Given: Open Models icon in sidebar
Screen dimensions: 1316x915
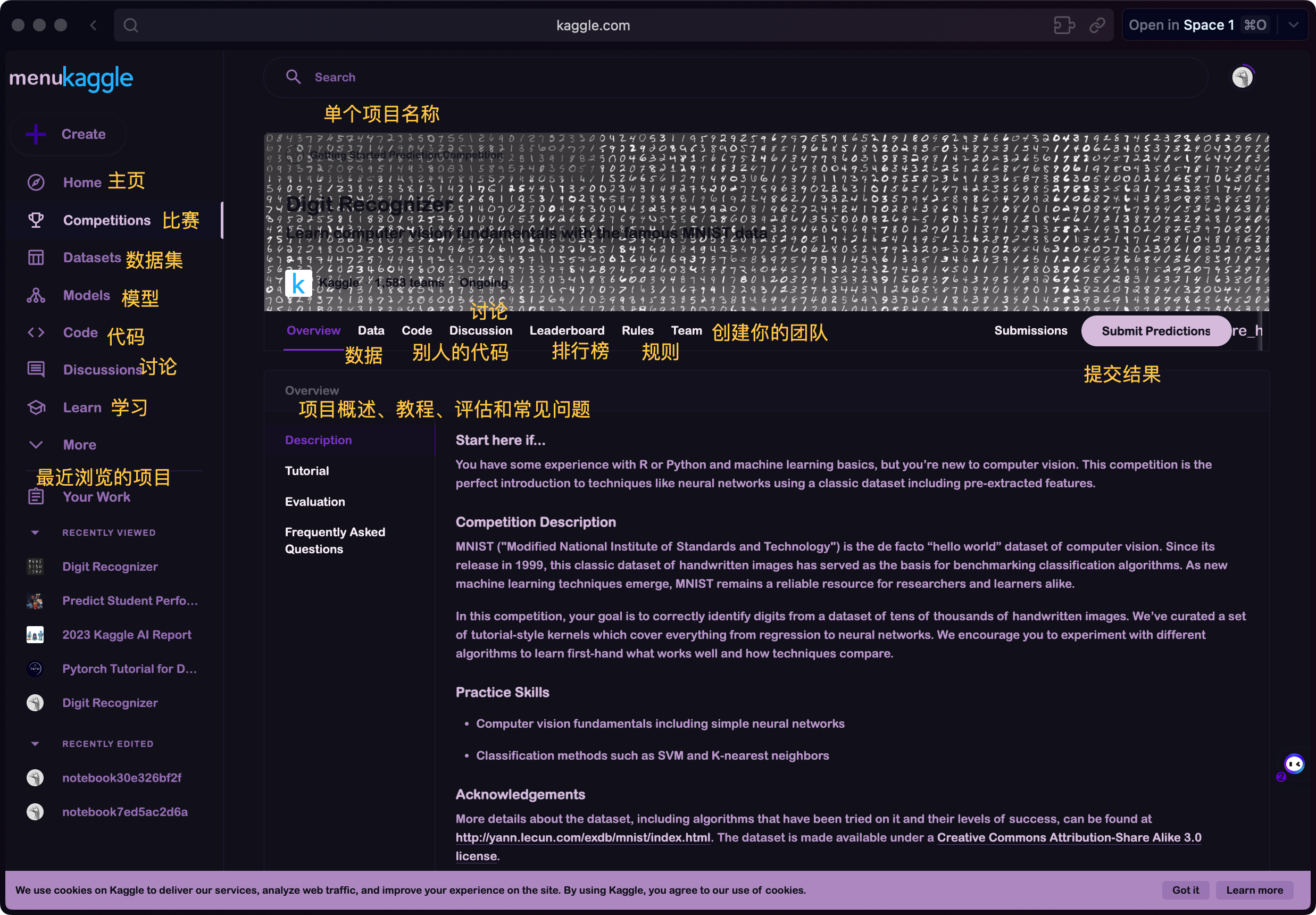Looking at the screenshot, I should point(36,295).
